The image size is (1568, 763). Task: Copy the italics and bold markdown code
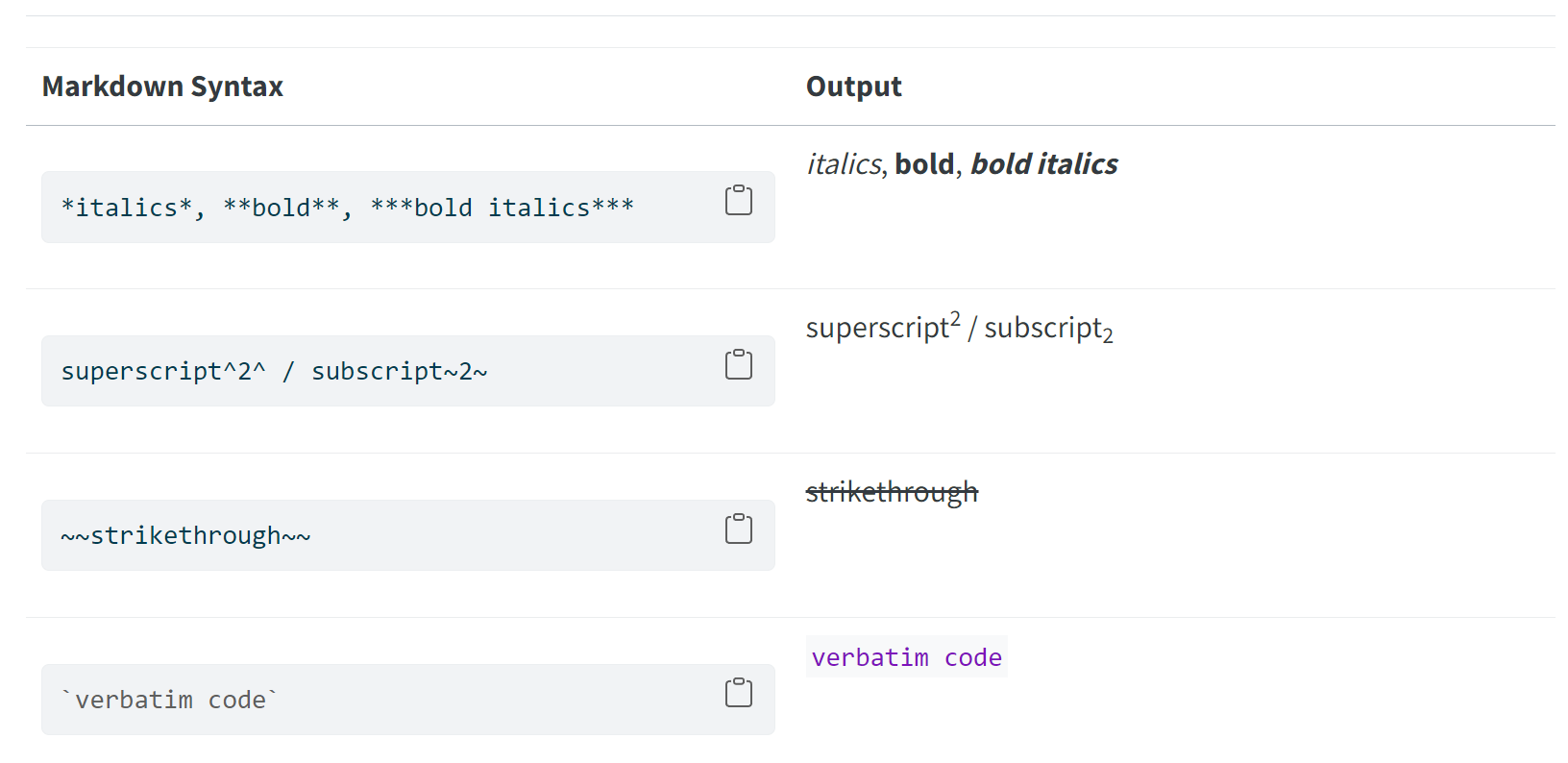(738, 200)
